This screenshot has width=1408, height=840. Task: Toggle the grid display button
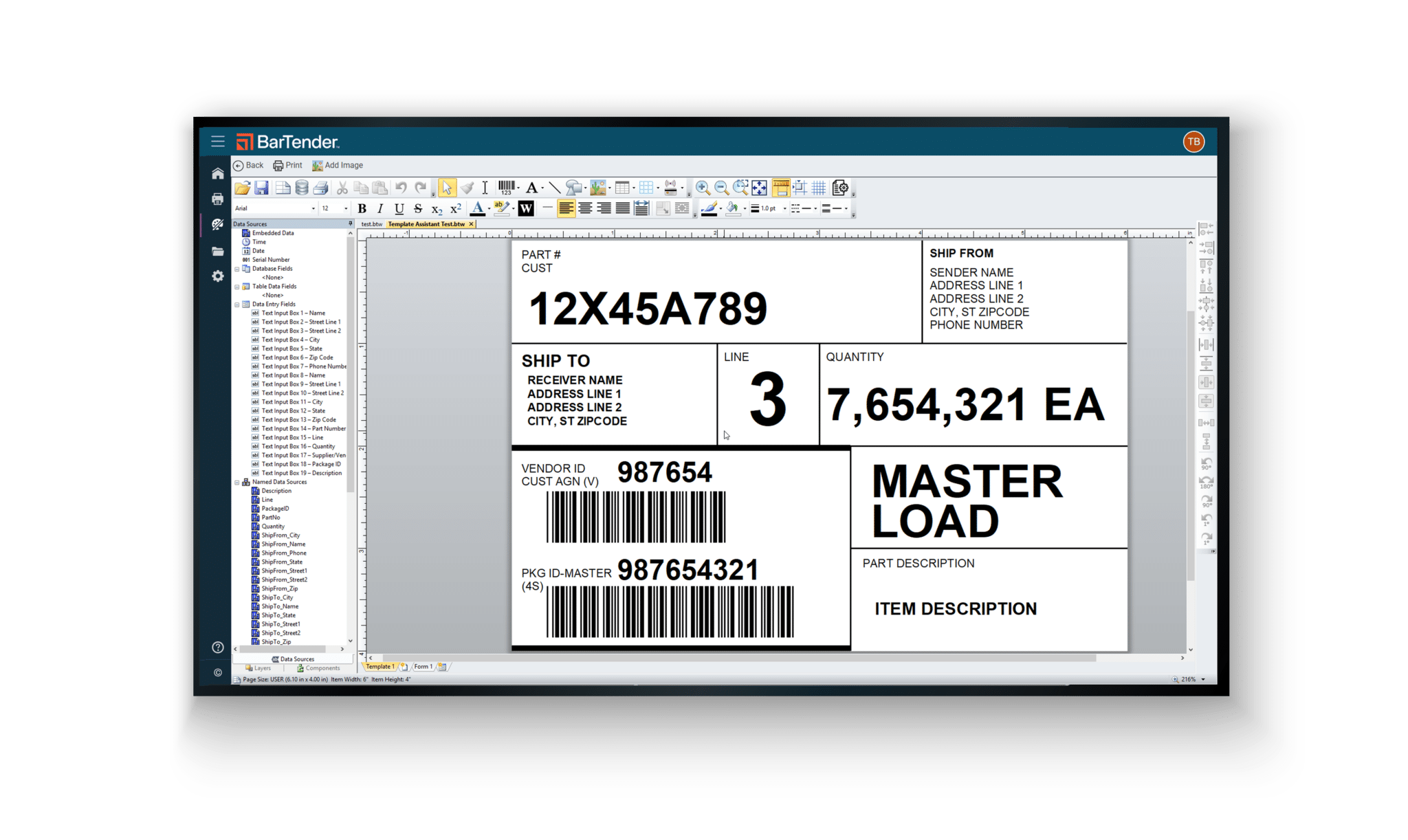click(x=819, y=188)
